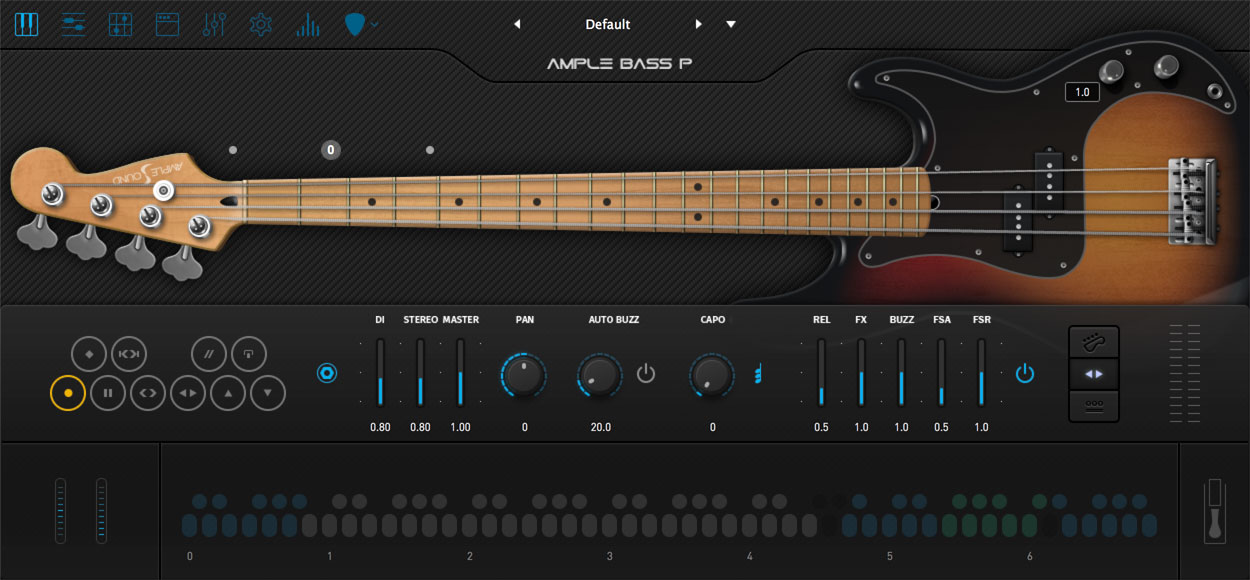Image resolution: width=1250 pixels, height=580 pixels.
Task: Open the gear settings panel
Action: click(261, 24)
